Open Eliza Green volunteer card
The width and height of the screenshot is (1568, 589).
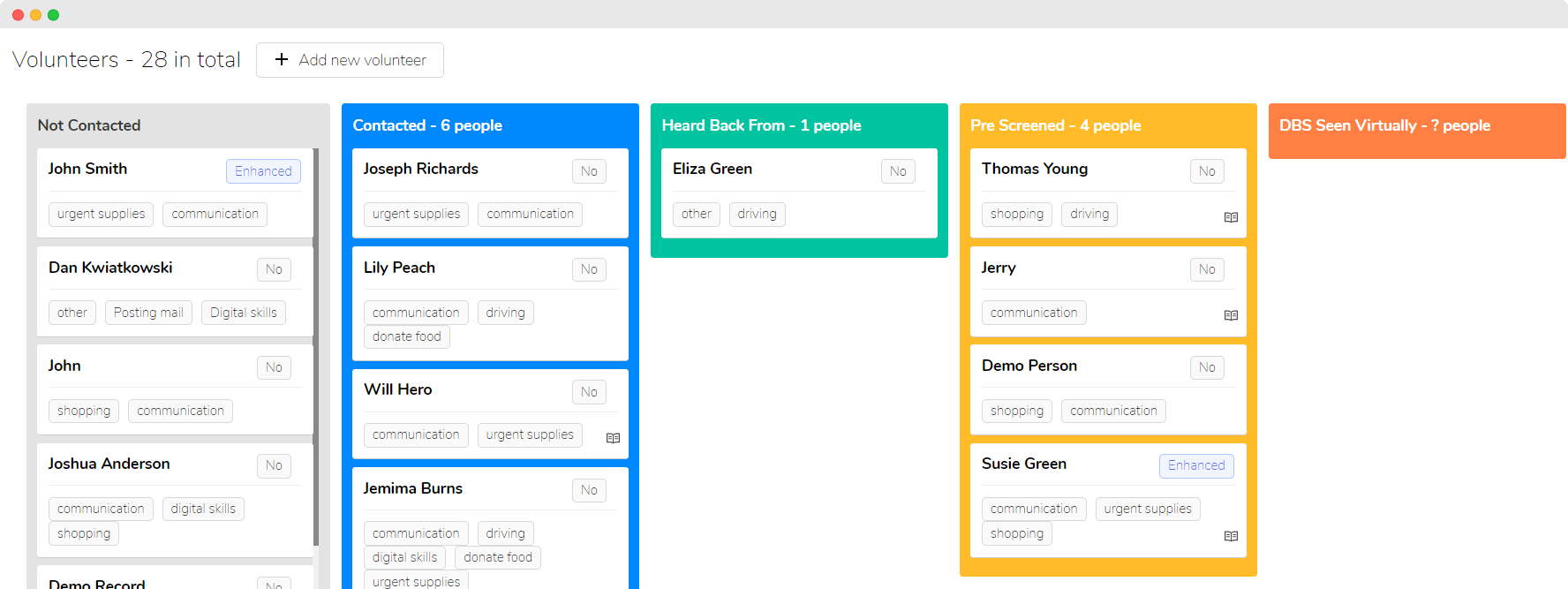coord(799,193)
